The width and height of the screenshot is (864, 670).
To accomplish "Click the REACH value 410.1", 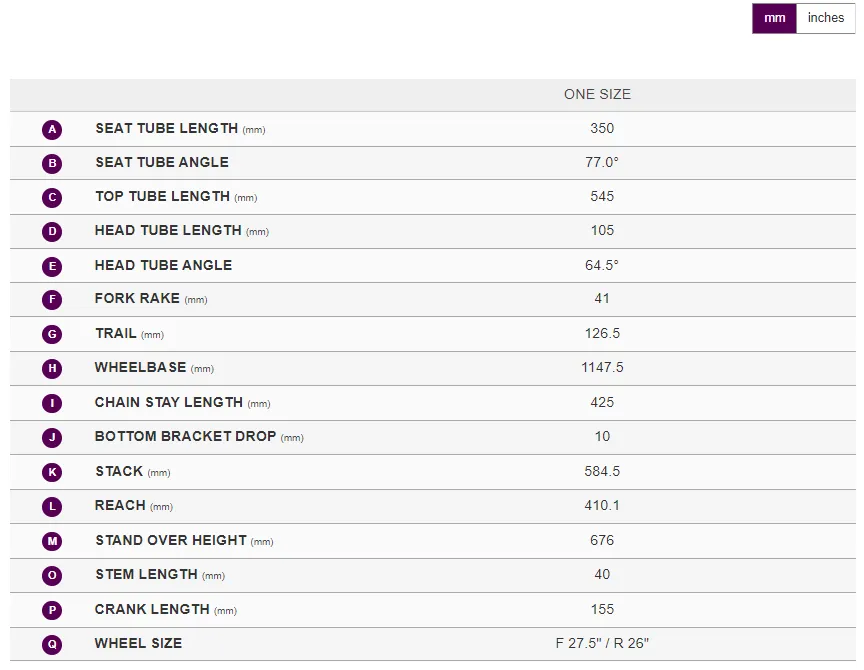I will tap(602, 505).
